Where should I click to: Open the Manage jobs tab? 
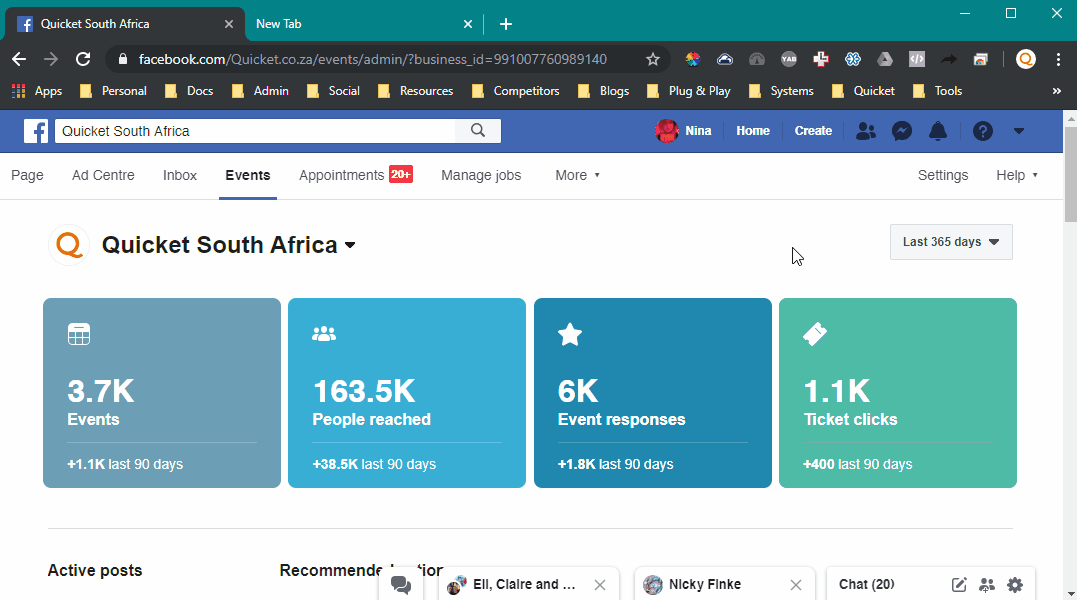[481, 175]
